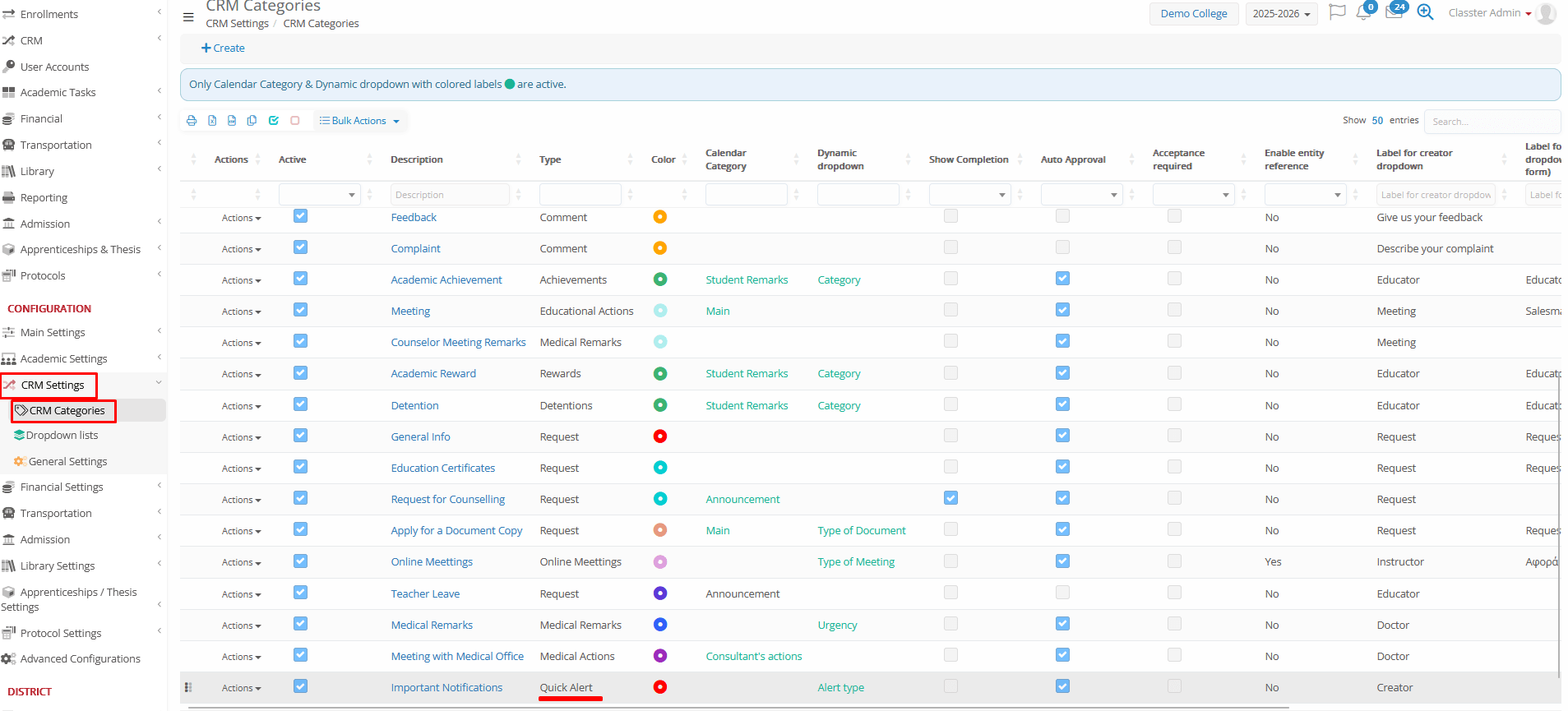Toggle the hamburger sidebar menu
Screen dimensions: 1568x711
188,16
